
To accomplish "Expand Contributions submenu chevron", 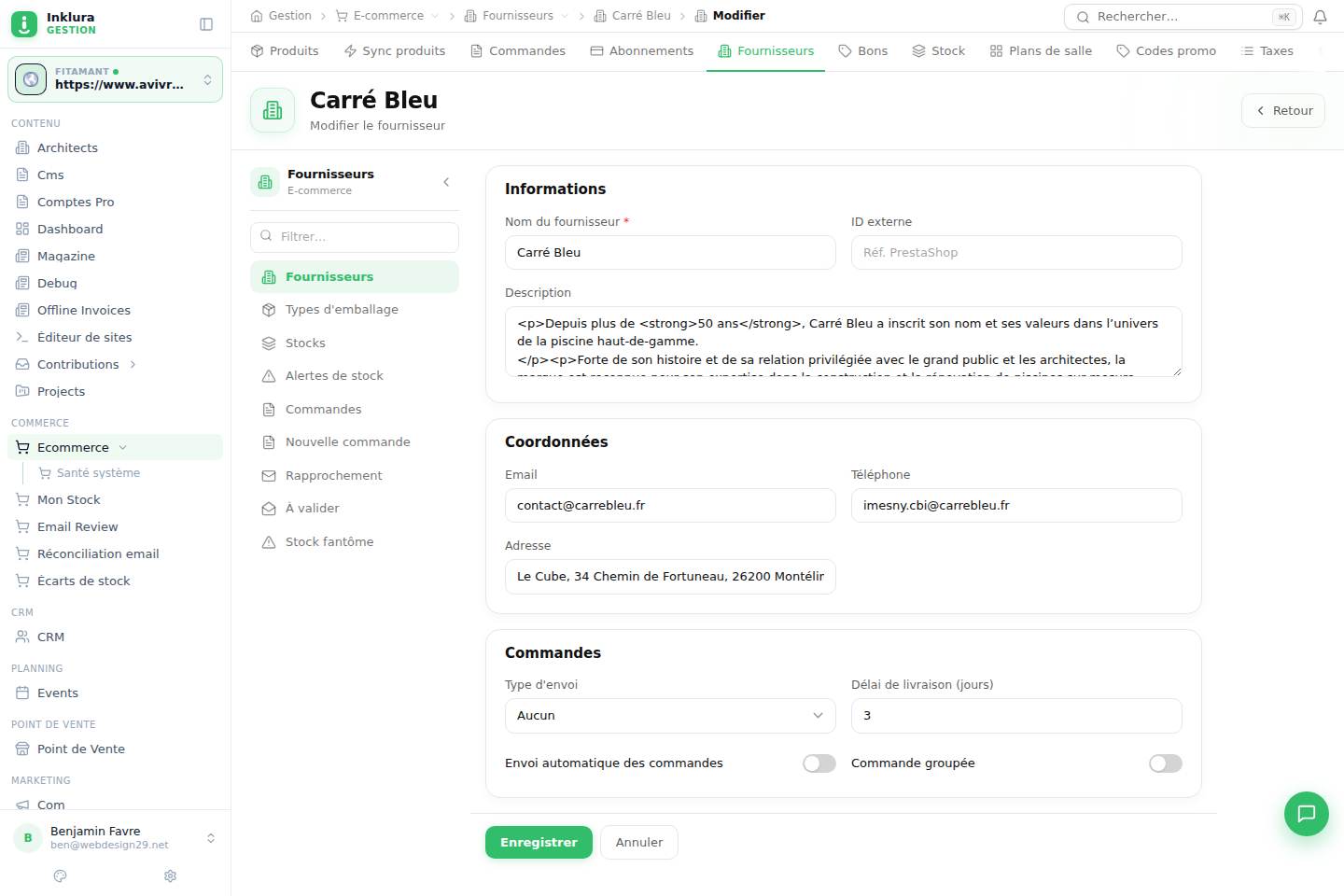I will pyautogui.click(x=133, y=364).
